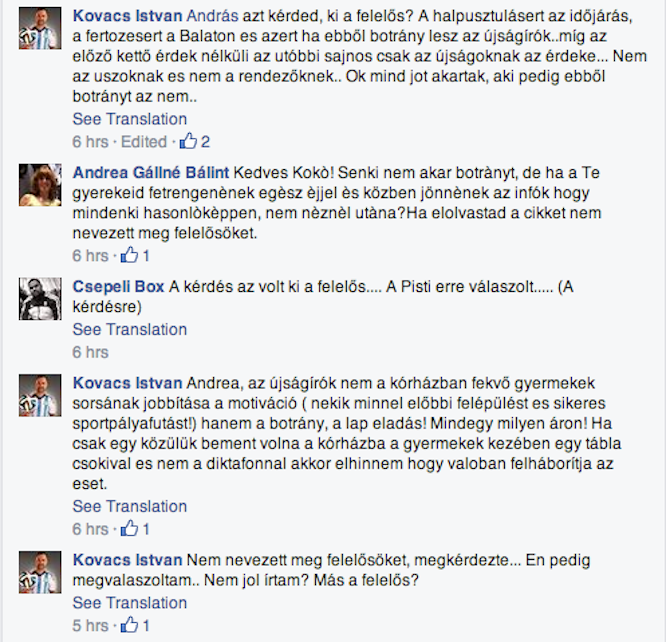666x642 pixels.
Task: Click the 5 hrs timestamp on the last comment
Action: [x=90, y=625]
